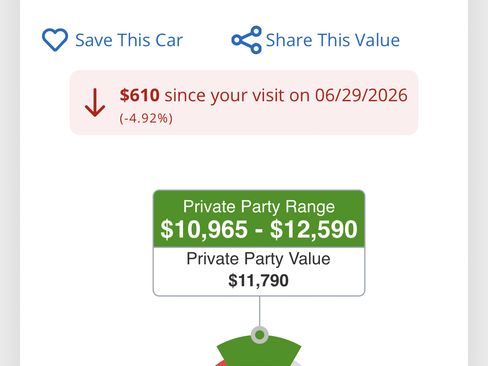Click the Private Party Value label
488x366 pixels.
tap(258, 259)
